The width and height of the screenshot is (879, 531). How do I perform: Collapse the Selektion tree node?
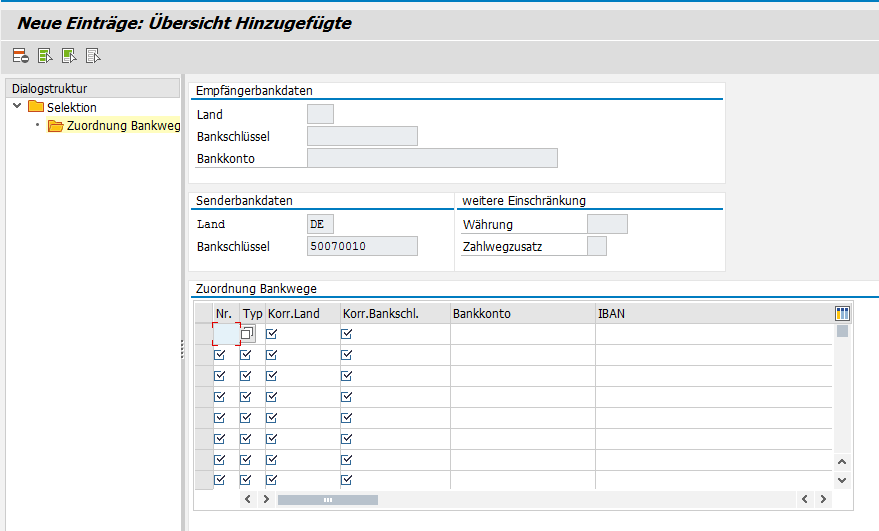coord(17,107)
